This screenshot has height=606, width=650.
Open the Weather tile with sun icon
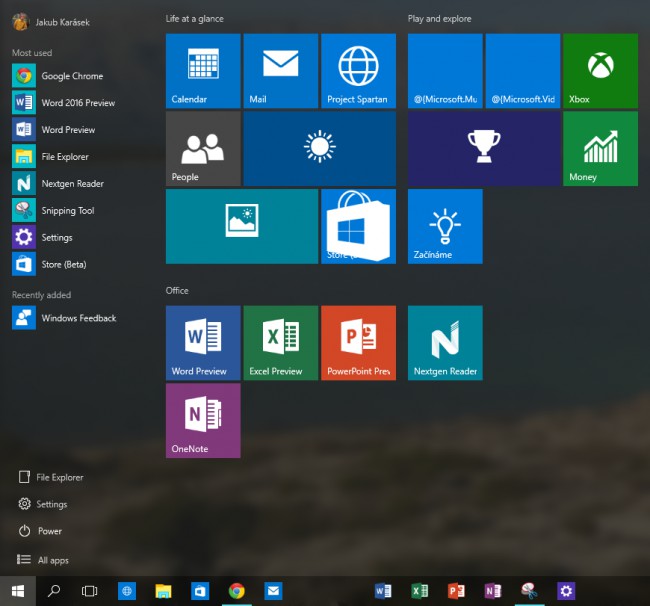320,149
